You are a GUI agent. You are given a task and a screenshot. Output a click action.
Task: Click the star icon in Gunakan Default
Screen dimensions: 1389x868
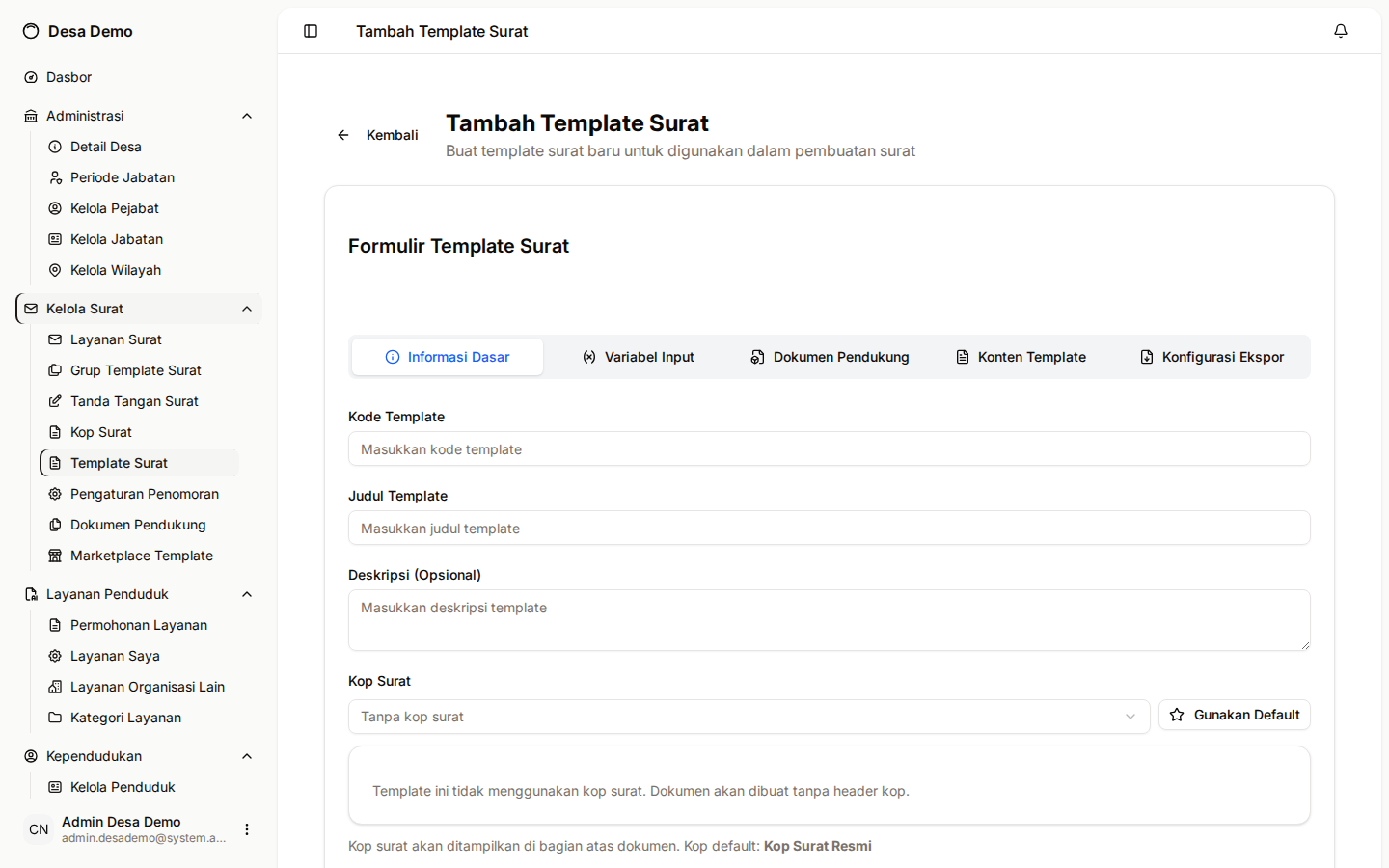(x=1177, y=715)
